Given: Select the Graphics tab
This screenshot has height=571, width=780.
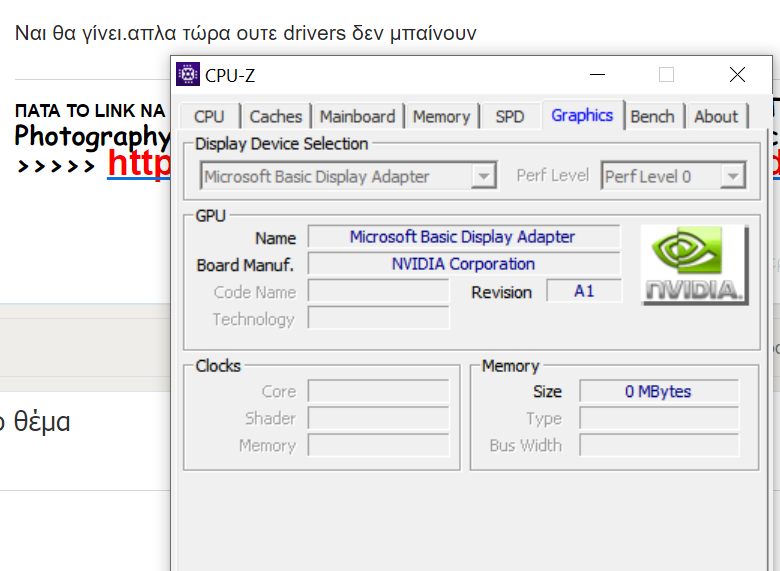Looking at the screenshot, I should (582, 115).
